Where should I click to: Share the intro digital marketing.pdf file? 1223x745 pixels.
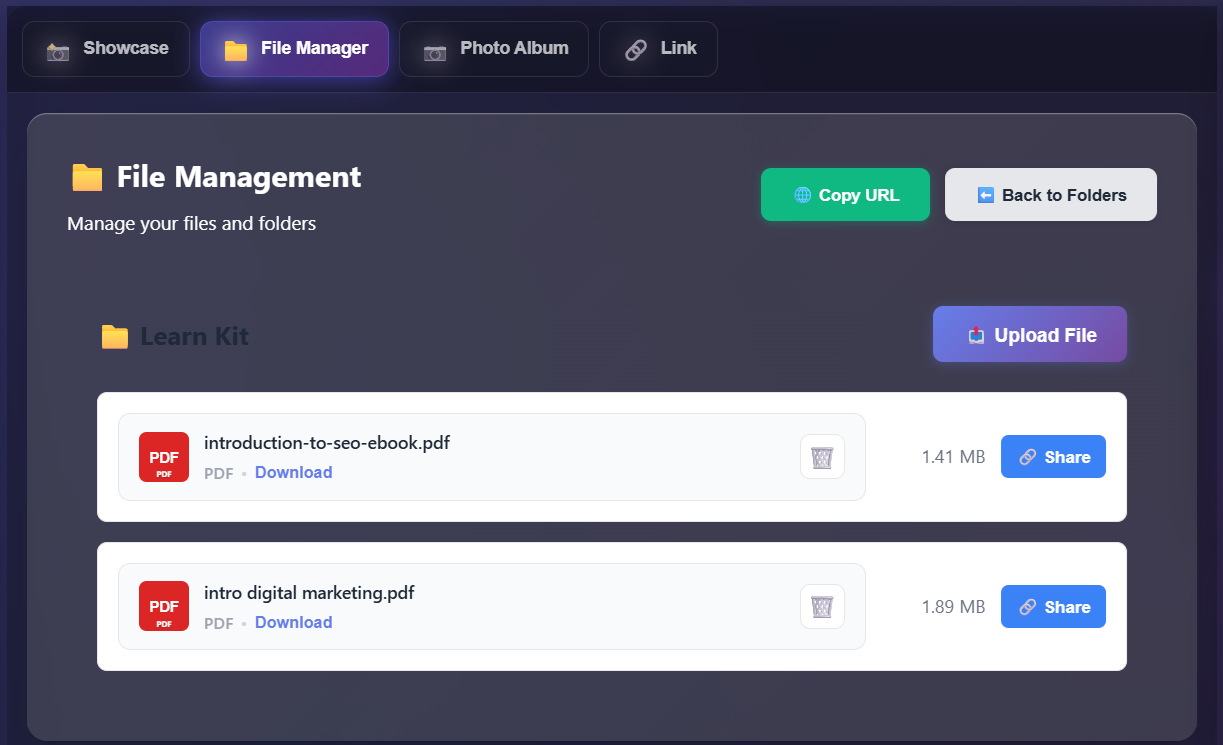[x=1052, y=606]
